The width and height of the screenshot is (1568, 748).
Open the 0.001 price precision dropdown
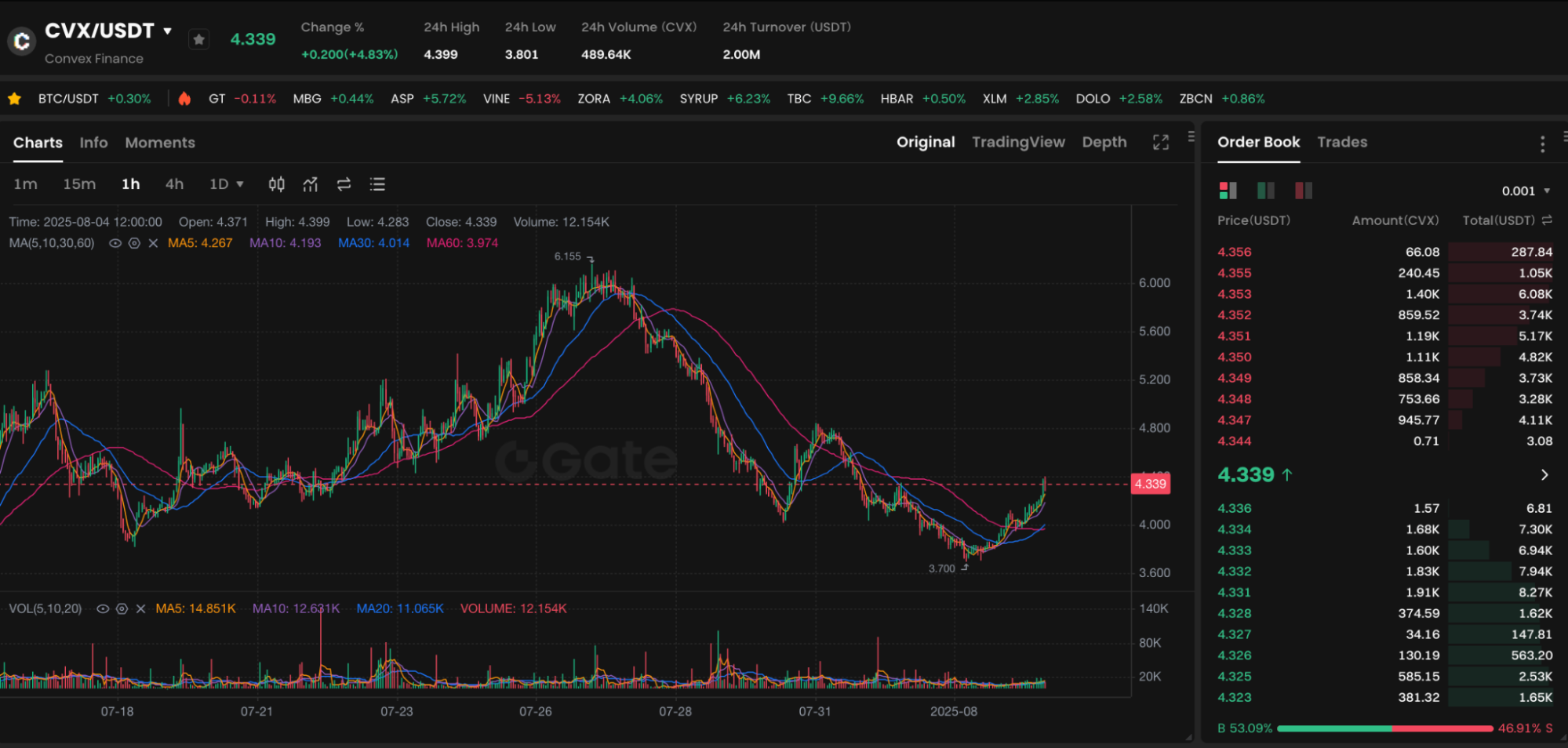(1526, 191)
